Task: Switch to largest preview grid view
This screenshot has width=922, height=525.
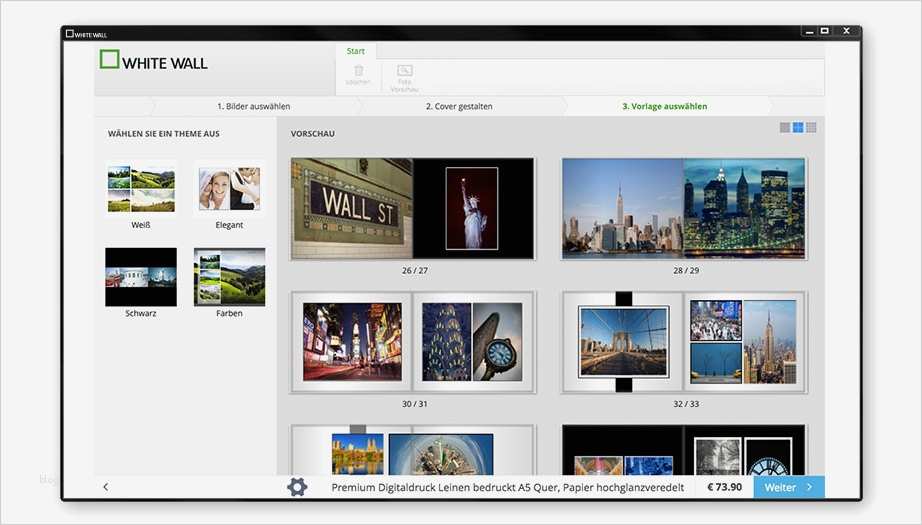Action: [x=811, y=128]
